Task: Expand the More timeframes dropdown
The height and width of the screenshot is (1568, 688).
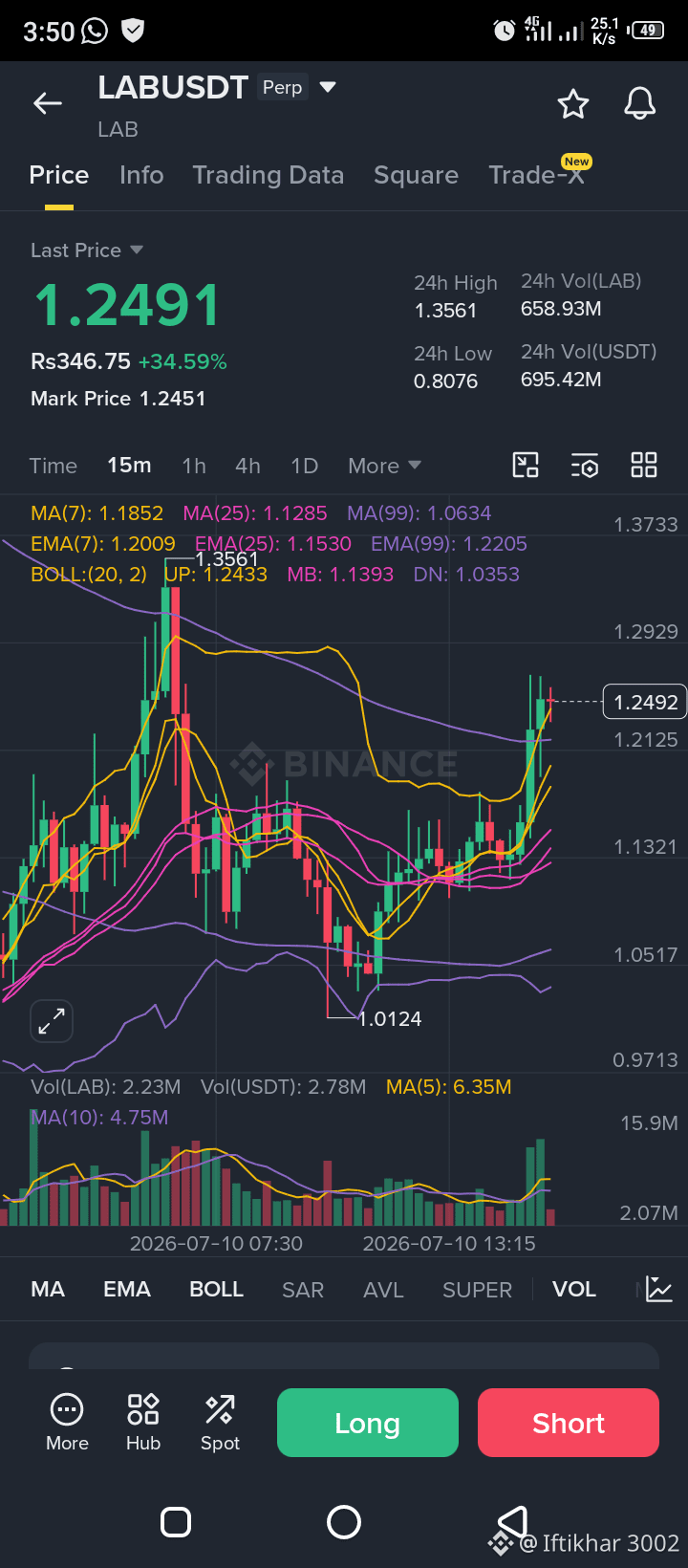Action: pyautogui.click(x=384, y=466)
